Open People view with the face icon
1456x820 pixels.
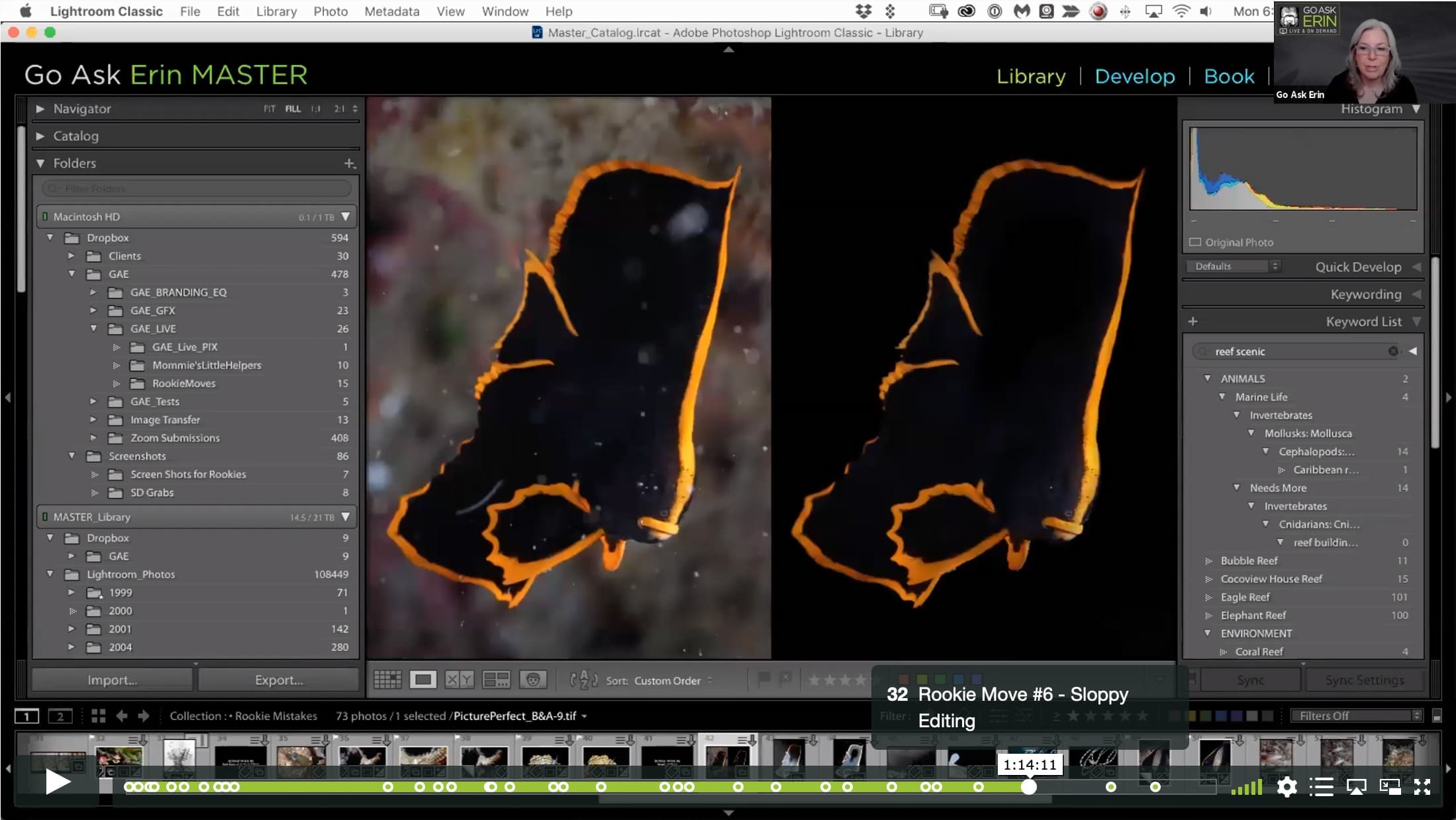533,680
